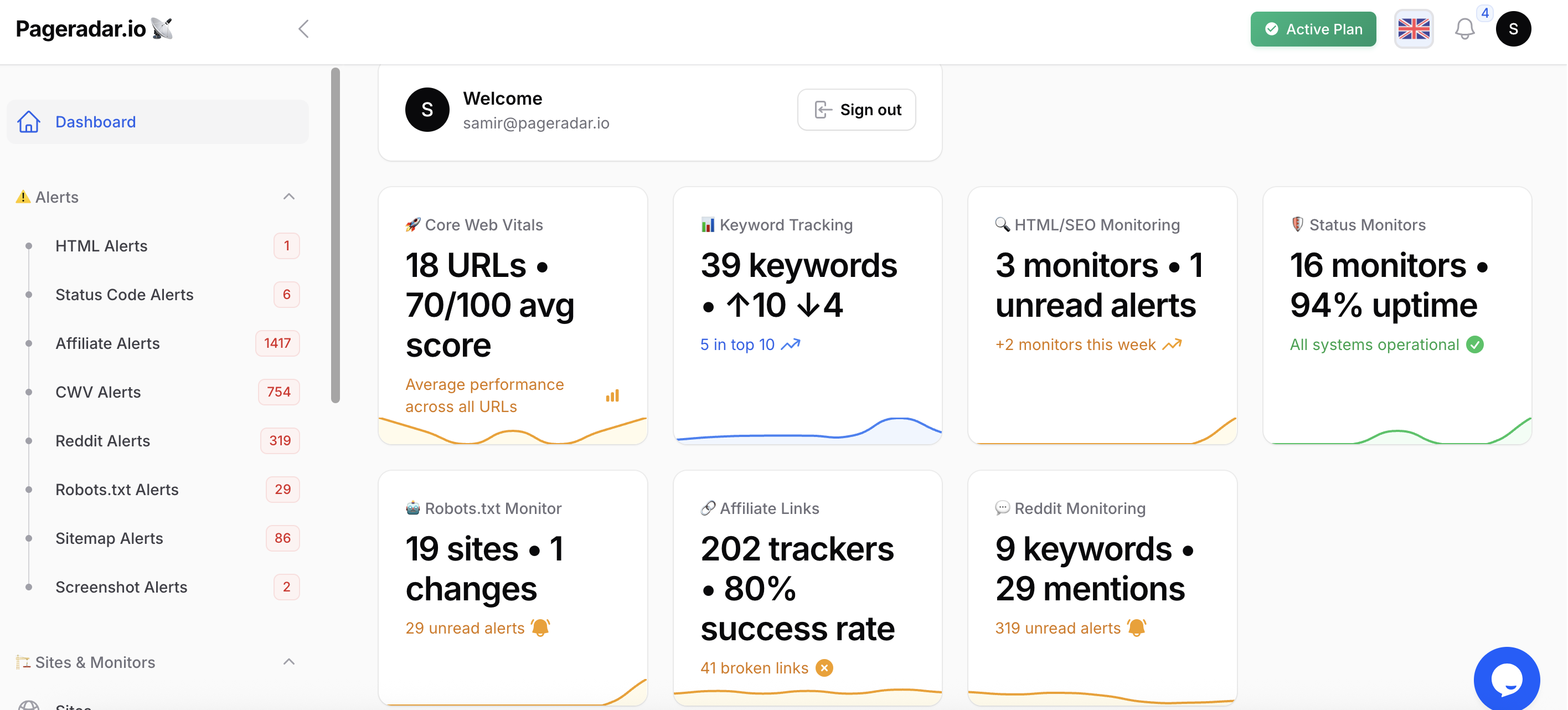Click the all systems operational checkmark
This screenshot has width=1568, height=710.
1474,344
